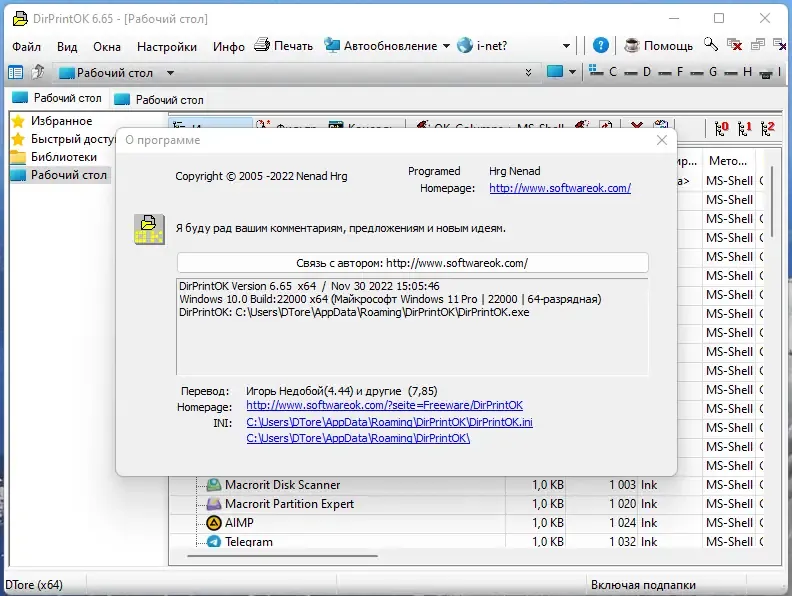Select Быстрый доступ in the folder tree
Image resolution: width=792 pixels, height=596 pixels.
click(73, 138)
